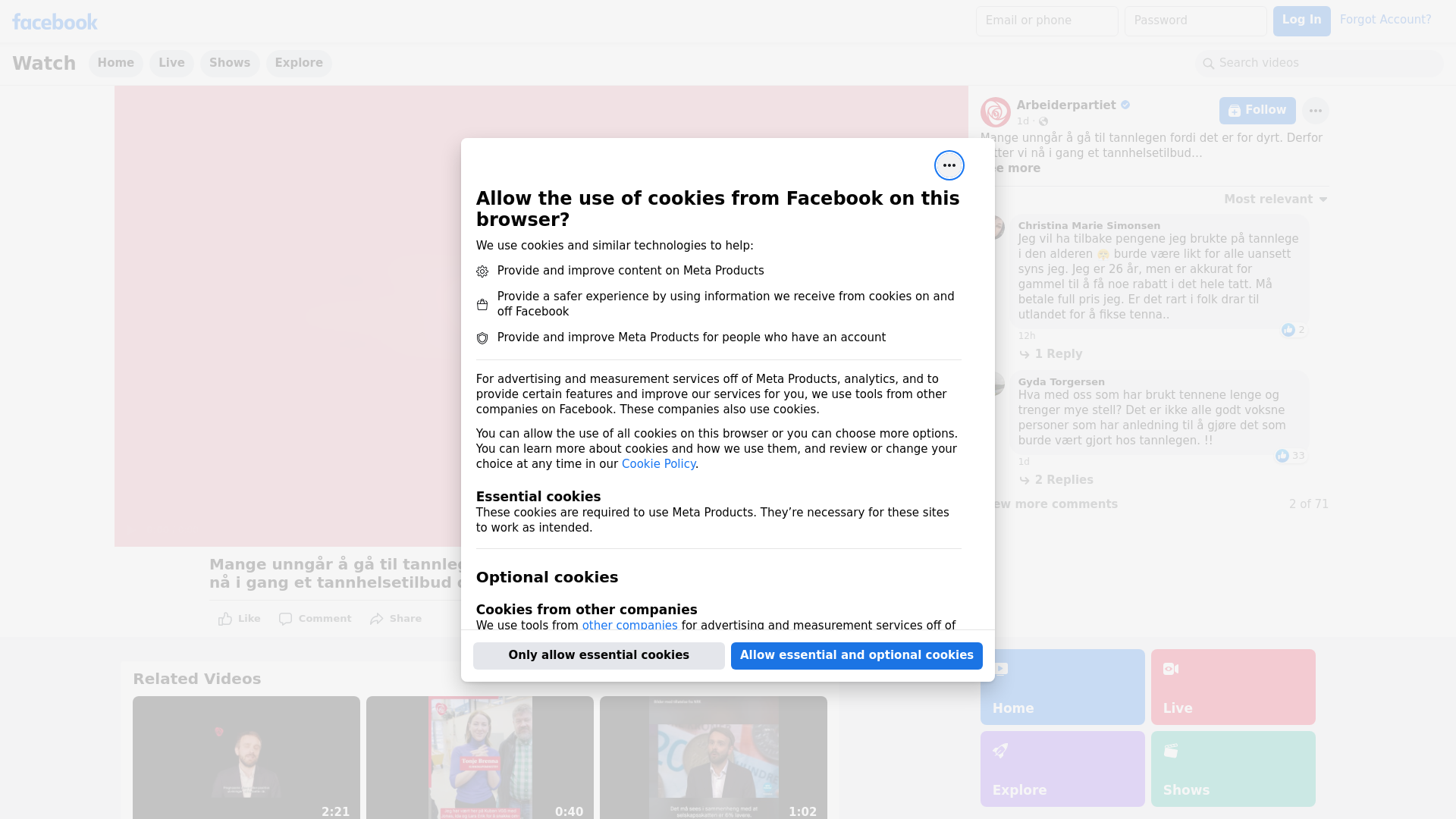Open the Shows tile in the Watch panel
The width and height of the screenshot is (1456, 819).
(x=1233, y=769)
